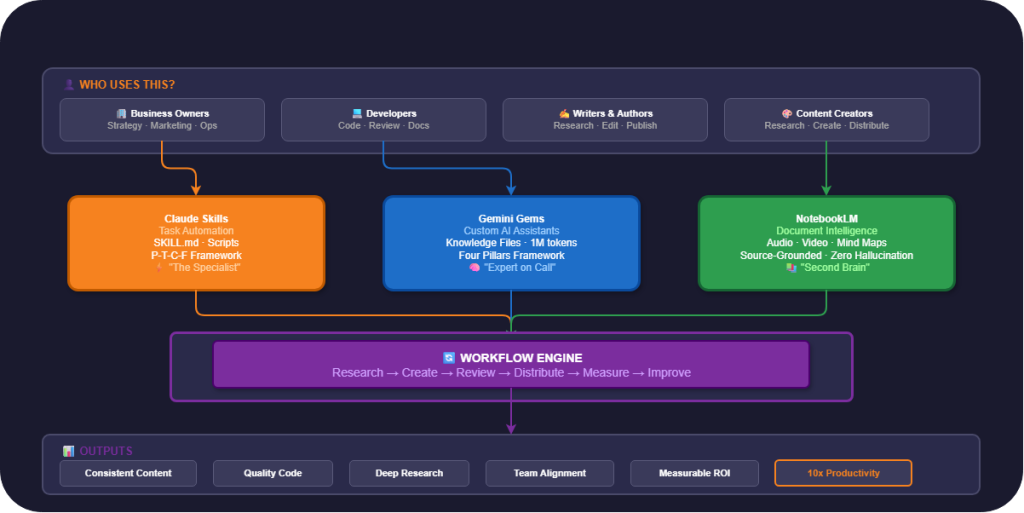
Task: Open the orange Claude Skills box
Action: point(196,243)
